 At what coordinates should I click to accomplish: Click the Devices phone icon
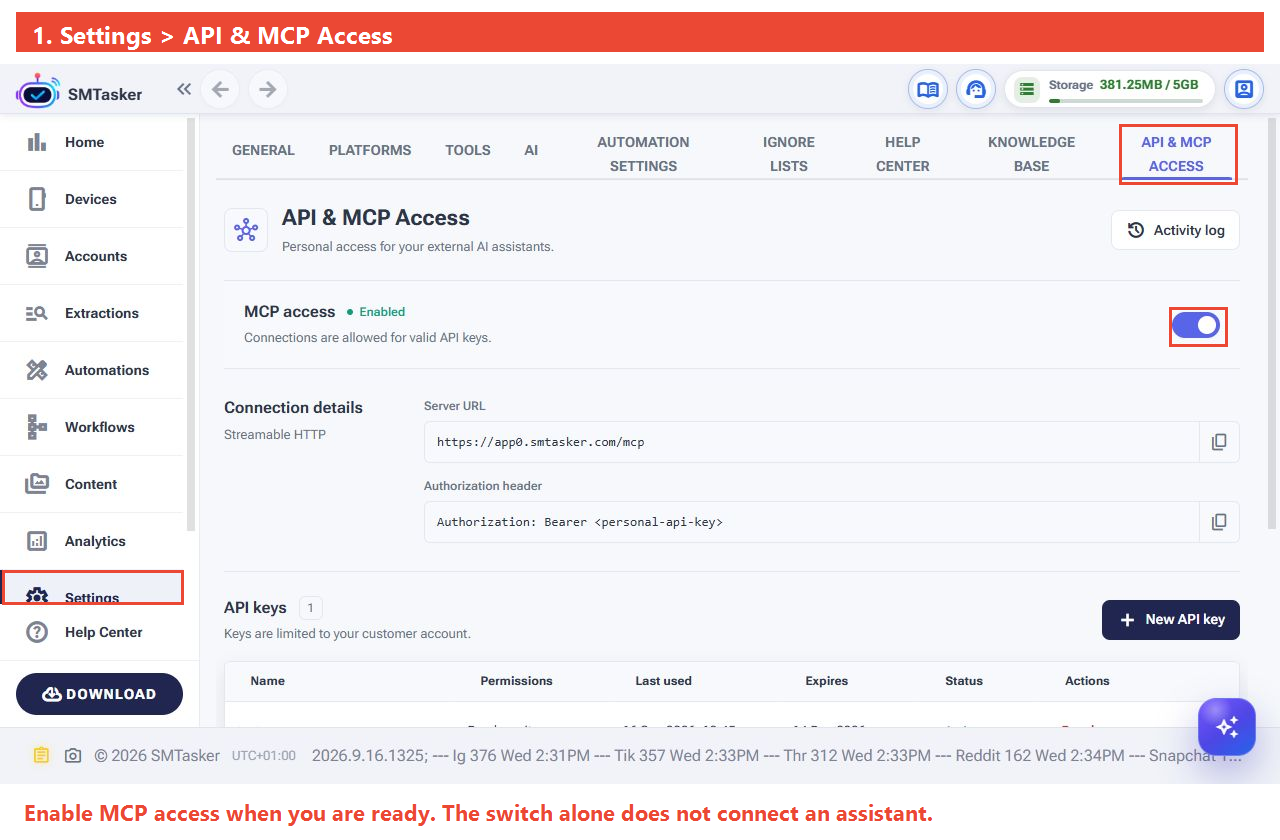tap(37, 199)
